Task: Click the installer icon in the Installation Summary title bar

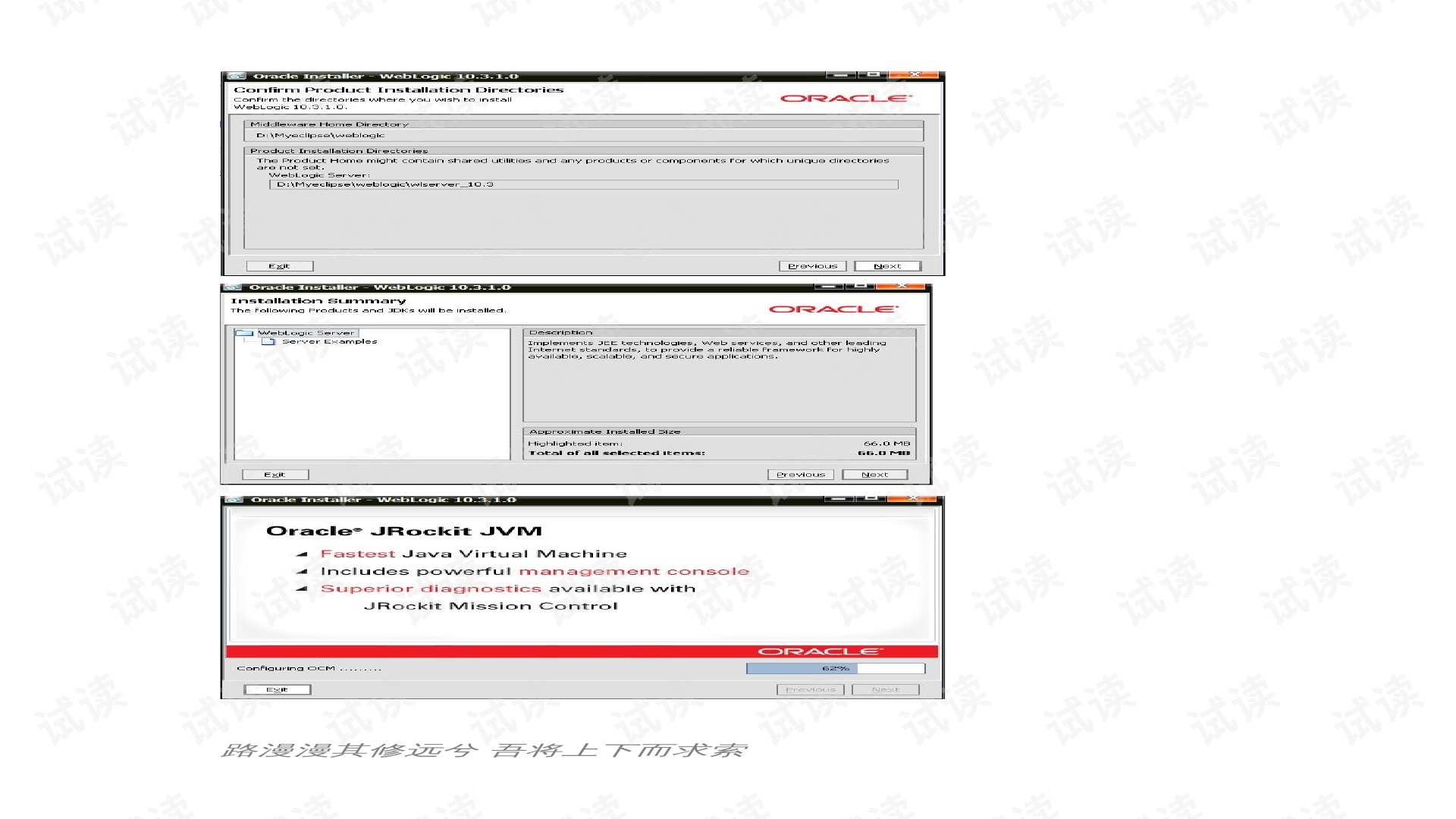Action: click(x=234, y=287)
